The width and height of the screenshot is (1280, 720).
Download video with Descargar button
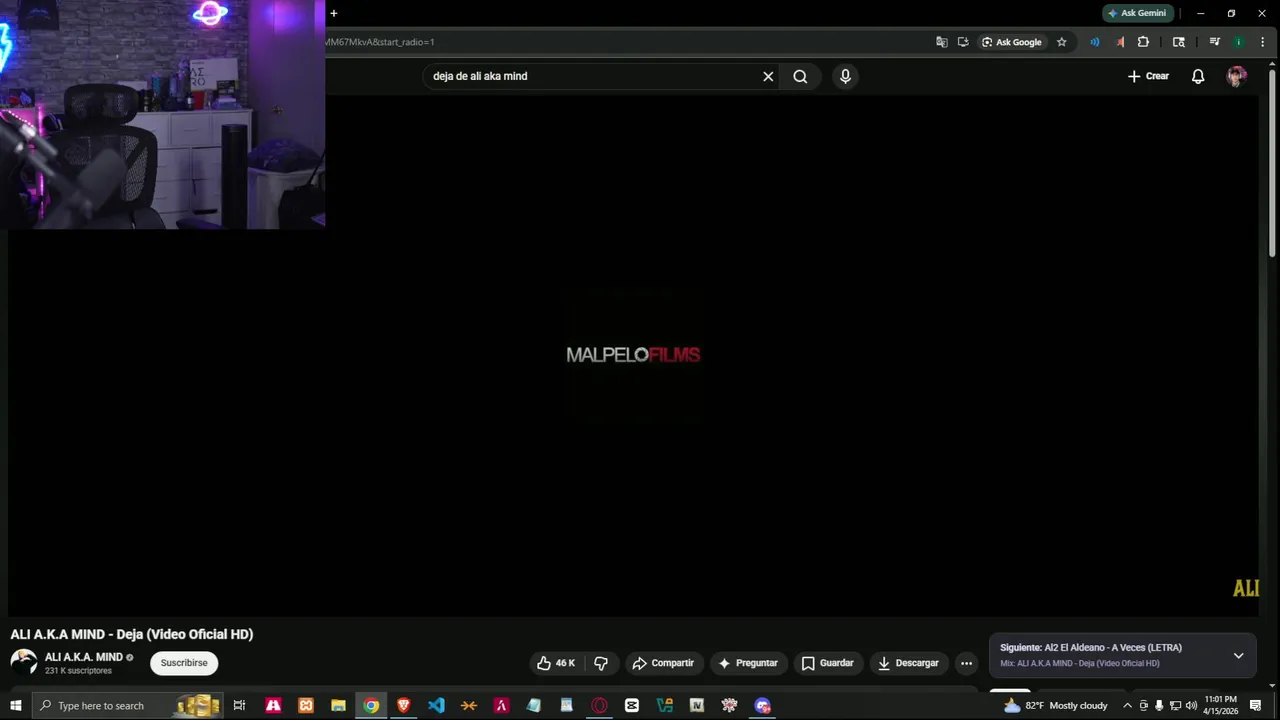point(908,663)
